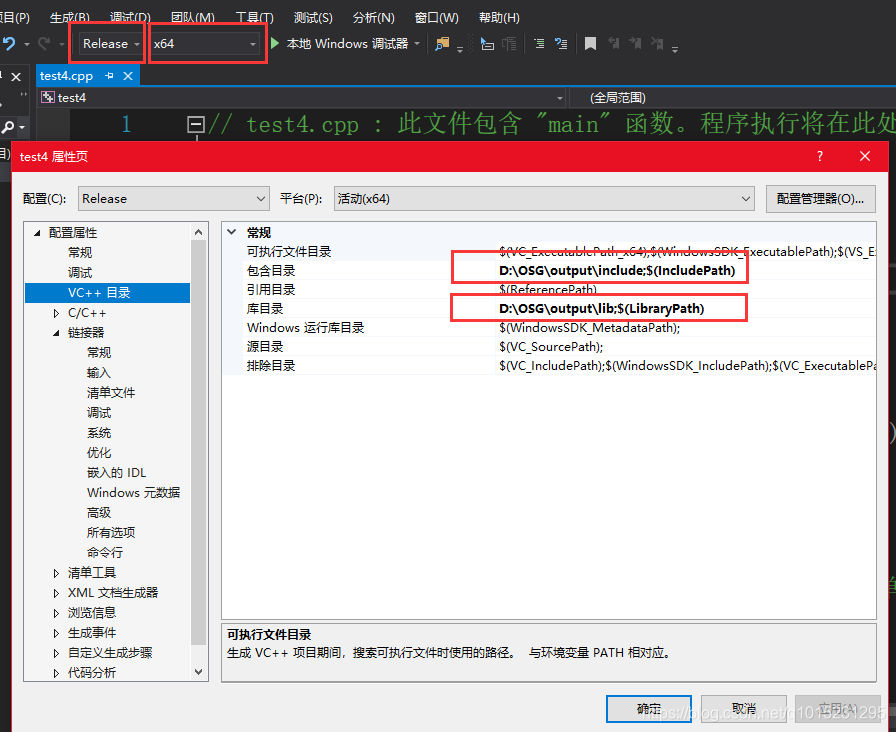Select 命令行 under 链接器
The height and width of the screenshot is (732, 896).
105,553
